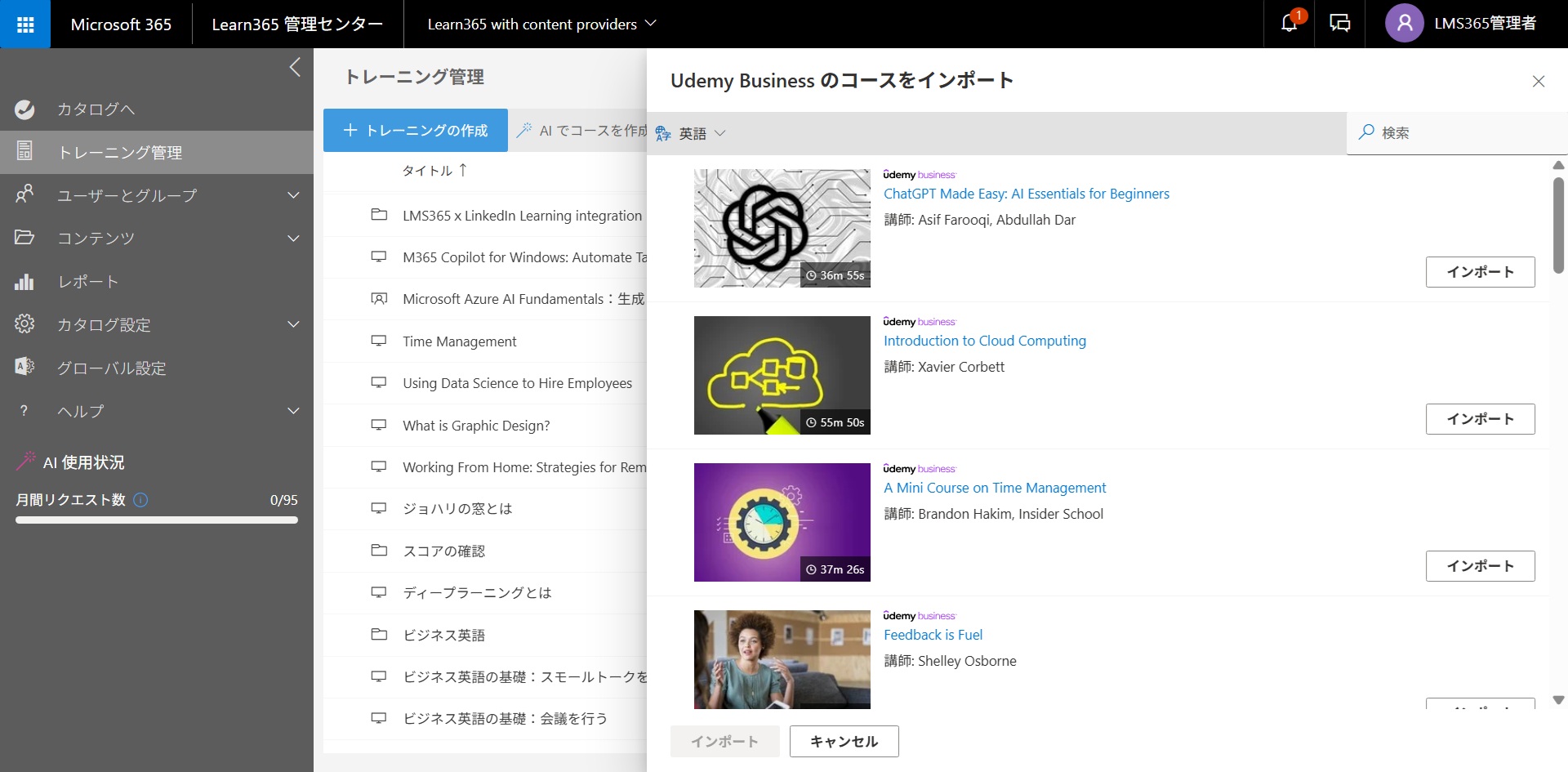This screenshot has height=772, width=1568.
Task: Click the レポート bar chart icon
Action: (x=24, y=281)
